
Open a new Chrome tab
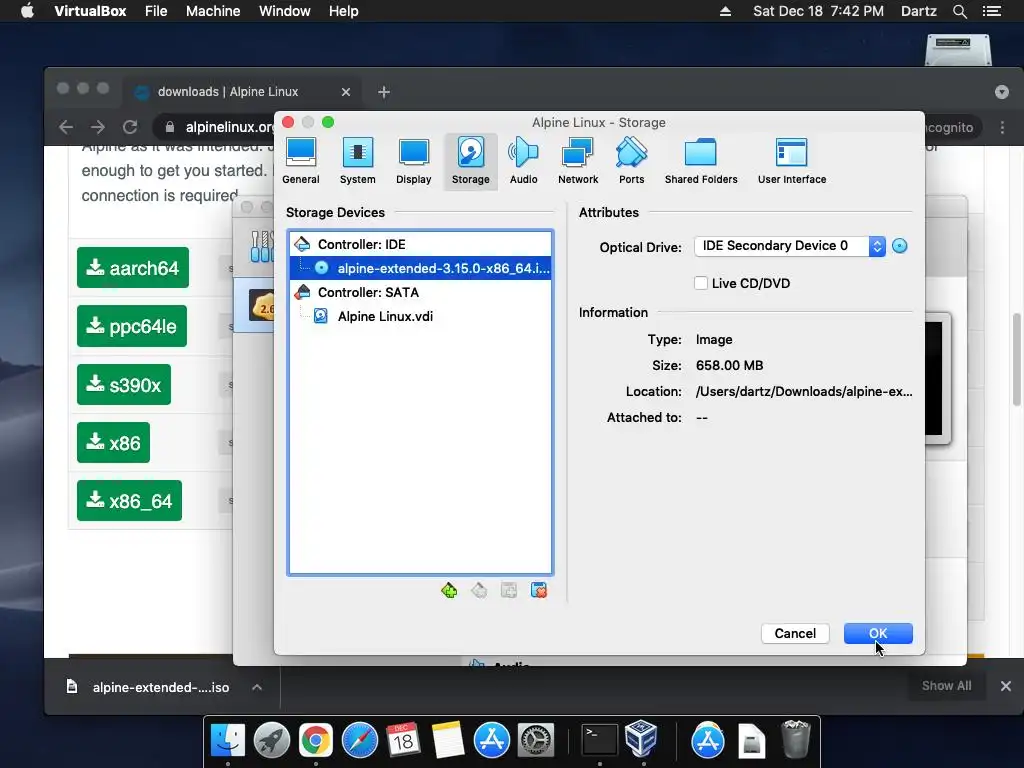coord(384,92)
